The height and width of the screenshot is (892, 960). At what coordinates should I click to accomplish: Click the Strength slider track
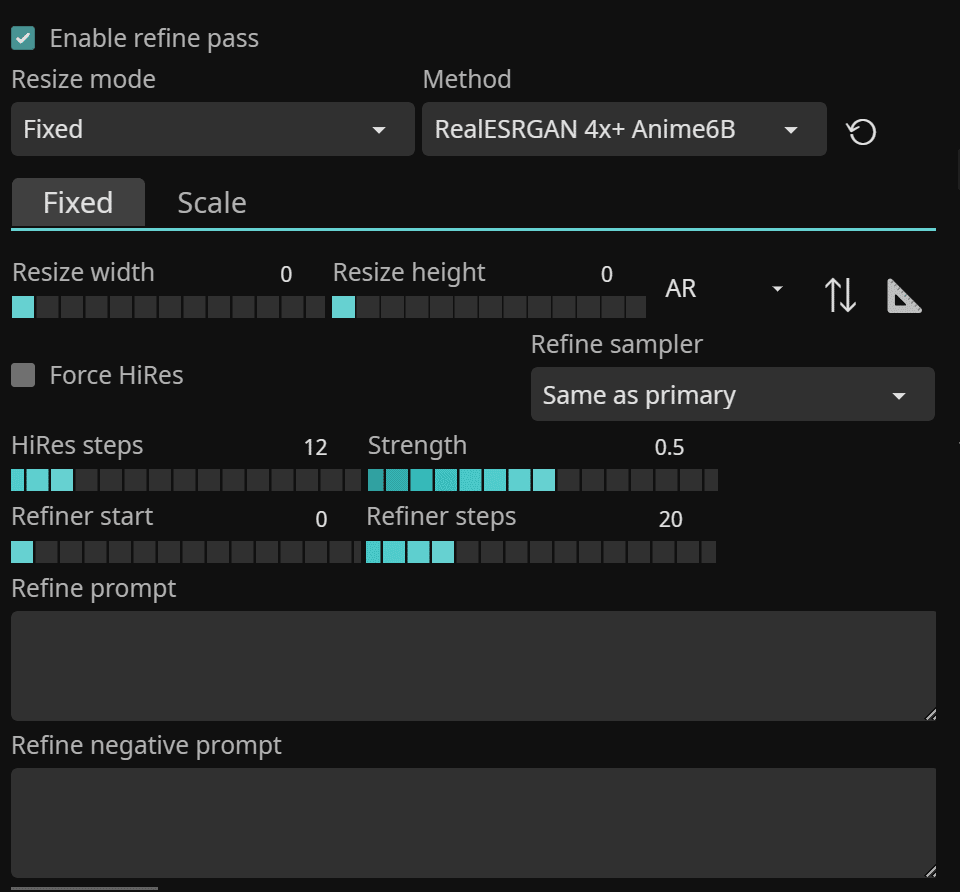point(543,480)
